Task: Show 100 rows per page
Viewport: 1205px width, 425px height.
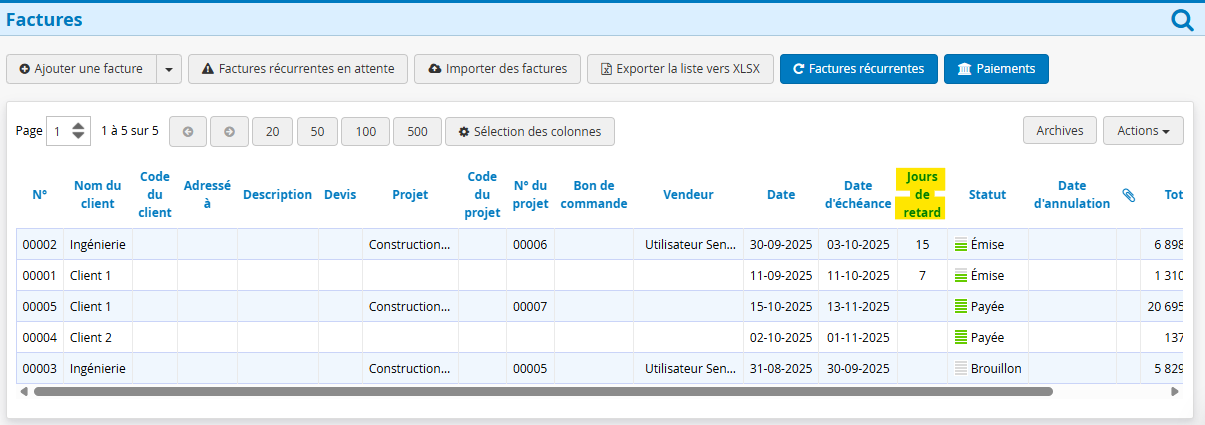Action: pyautogui.click(x=365, y=131)
